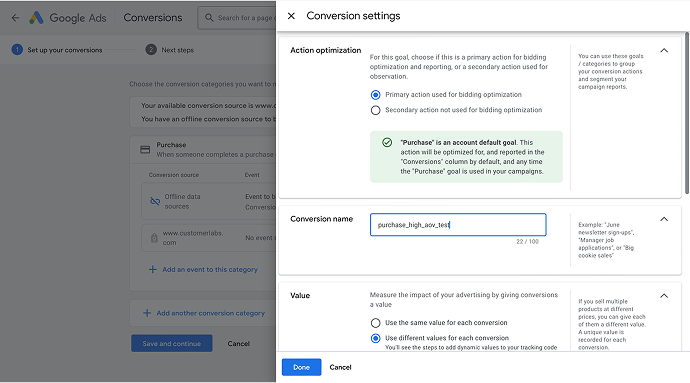This screenshot has height=383, width=690.
Task: Click the Purchase category heading
Action: tap(171, 145)
